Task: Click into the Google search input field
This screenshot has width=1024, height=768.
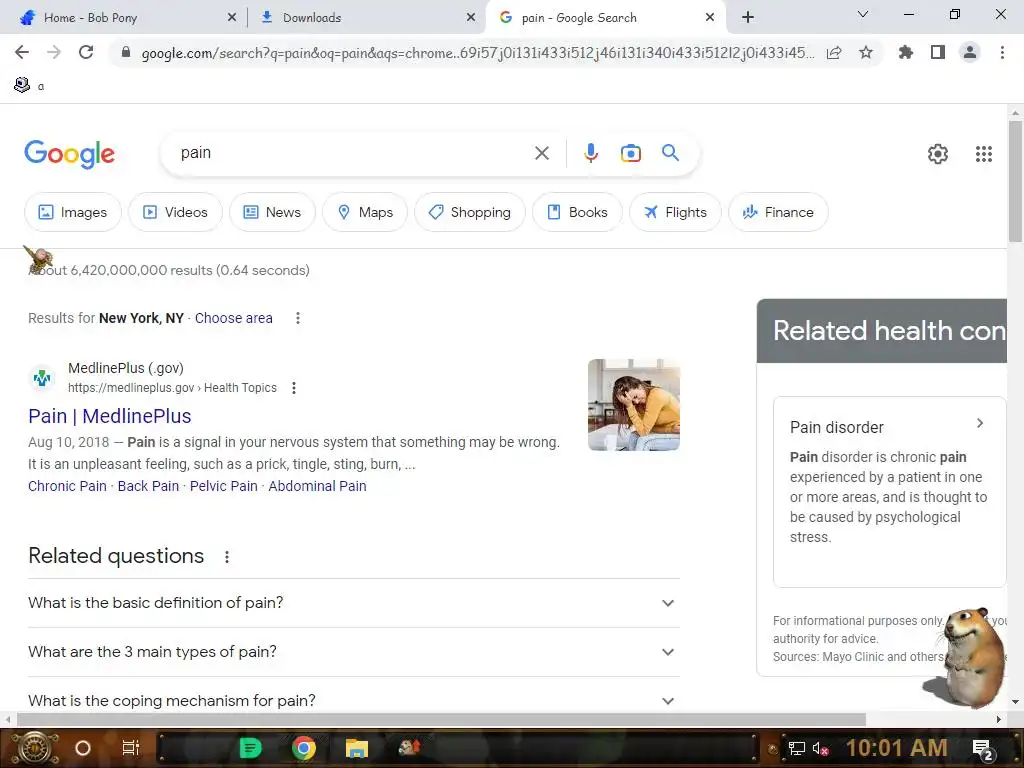Action: coord(353,153)
